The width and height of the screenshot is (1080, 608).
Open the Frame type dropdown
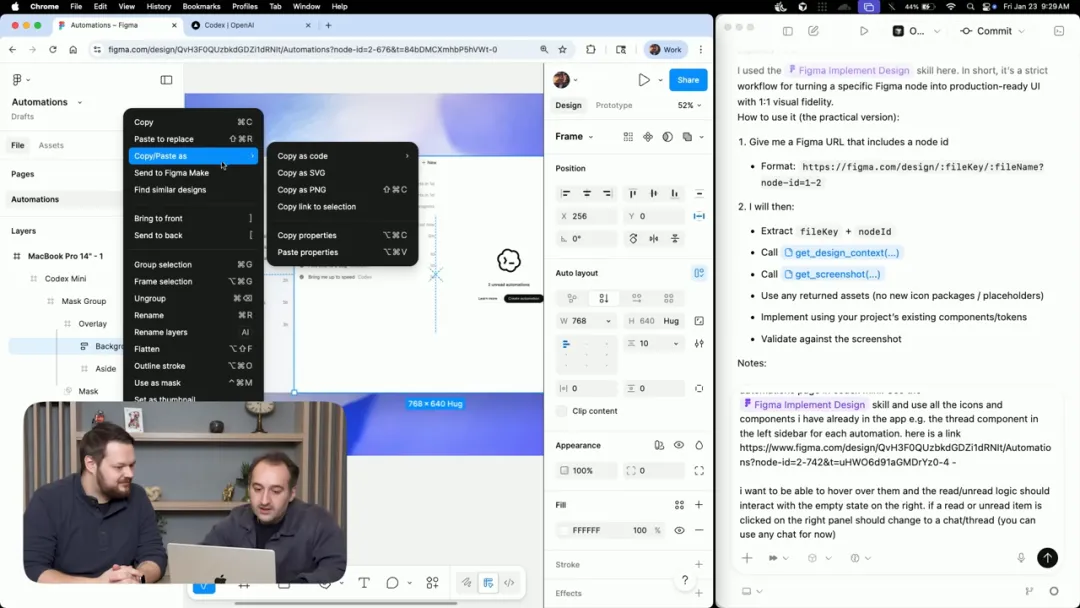click(x=574, y=137)
